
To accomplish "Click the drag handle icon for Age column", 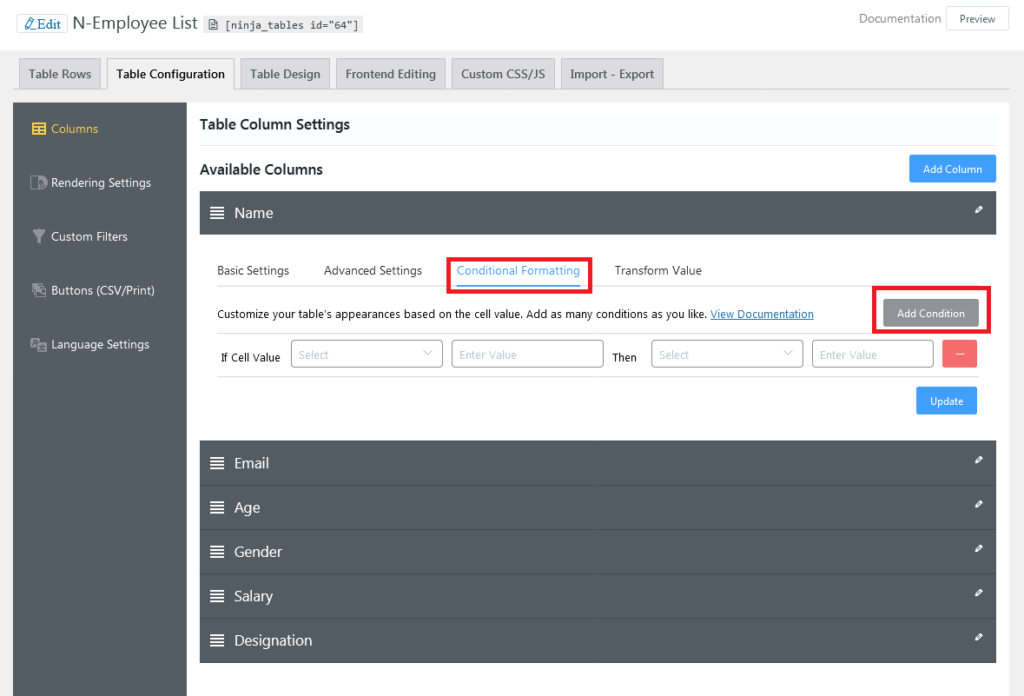I will (x=217, y=508).
